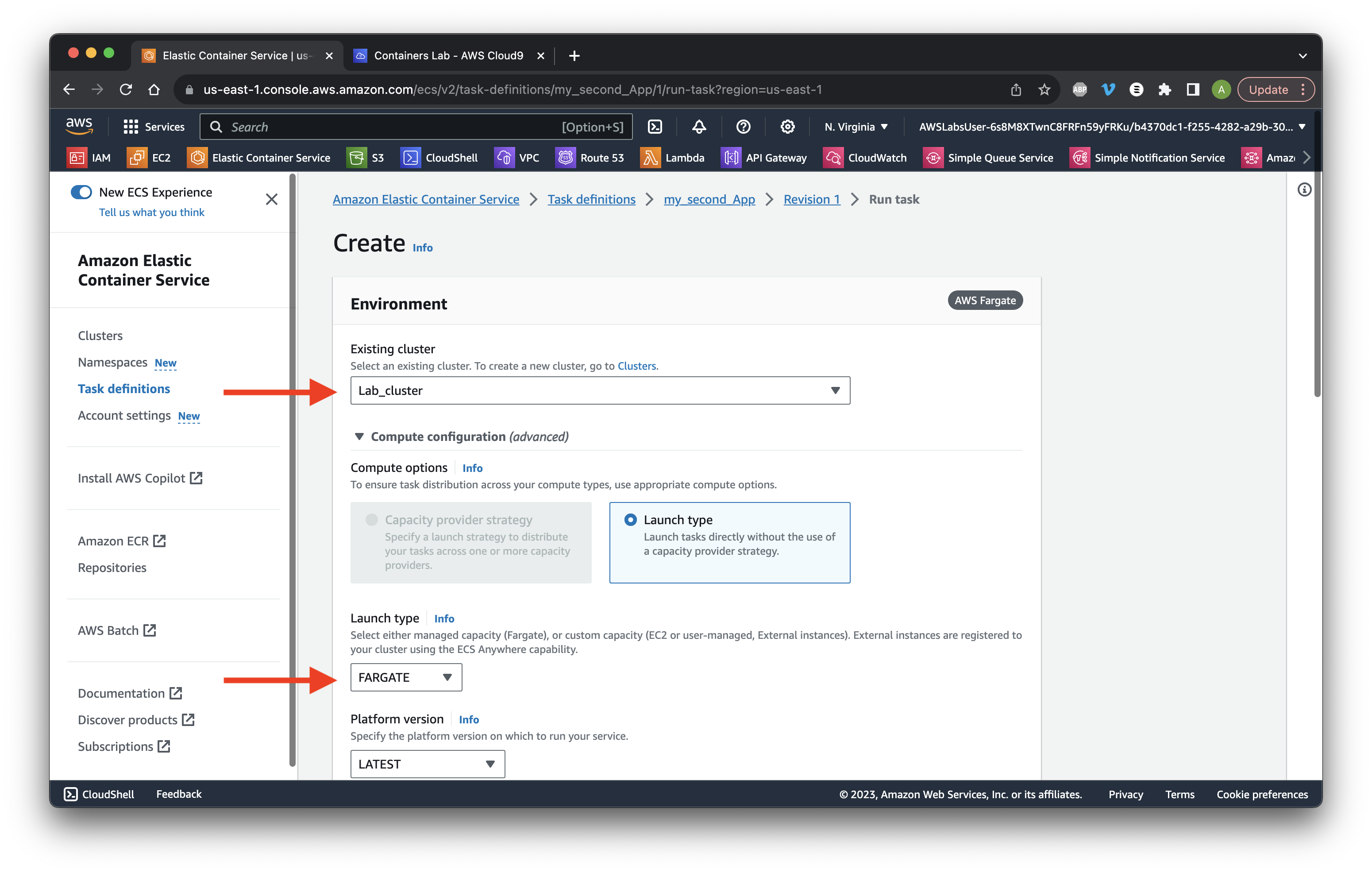This screenshot has width=1372, height=873.
Task: Open Info link beside Compute options
Action: click(472, 468)
